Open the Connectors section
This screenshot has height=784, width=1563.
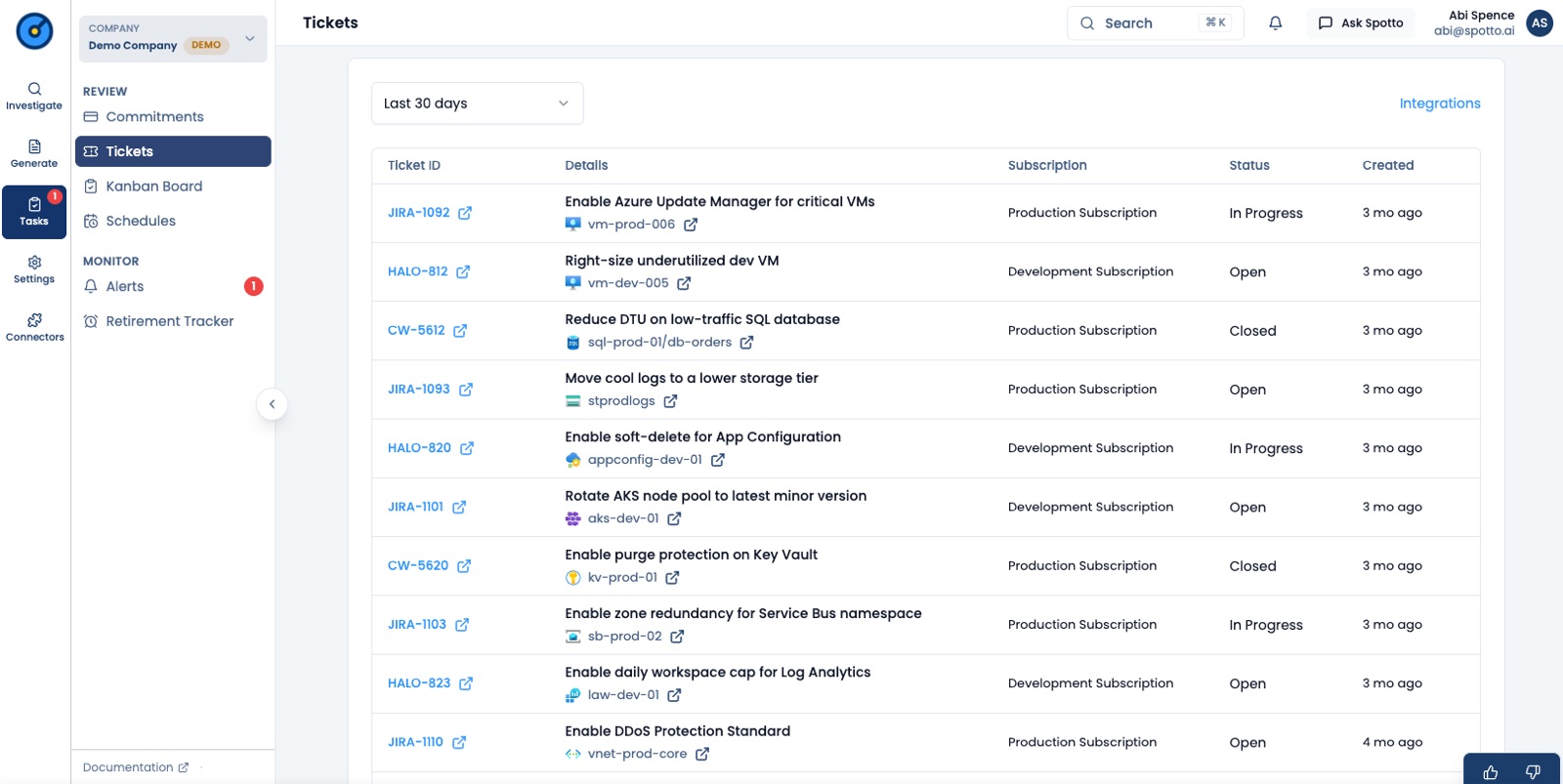[34, 327]
